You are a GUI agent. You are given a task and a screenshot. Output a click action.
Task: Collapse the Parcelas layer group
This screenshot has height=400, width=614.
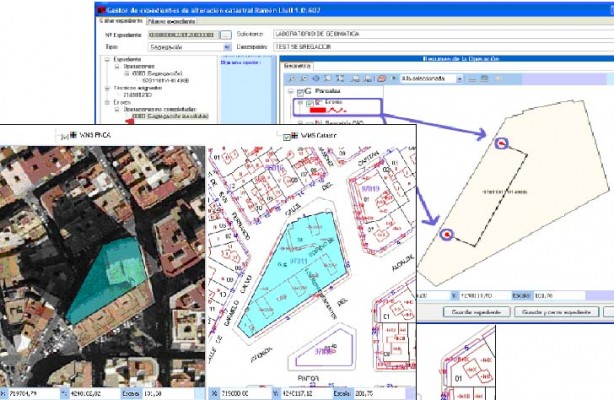click(x=291, y=91)
